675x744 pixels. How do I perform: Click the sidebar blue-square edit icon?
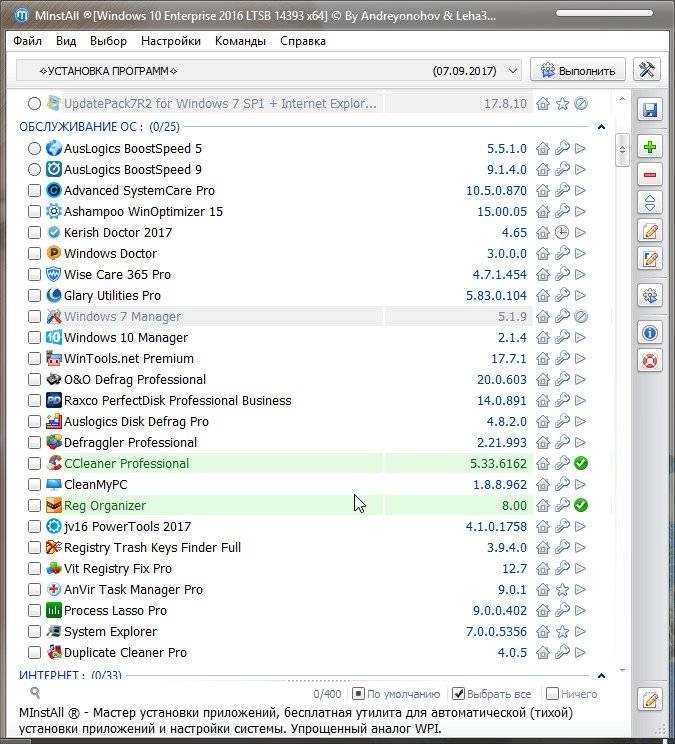coord(649,259)
